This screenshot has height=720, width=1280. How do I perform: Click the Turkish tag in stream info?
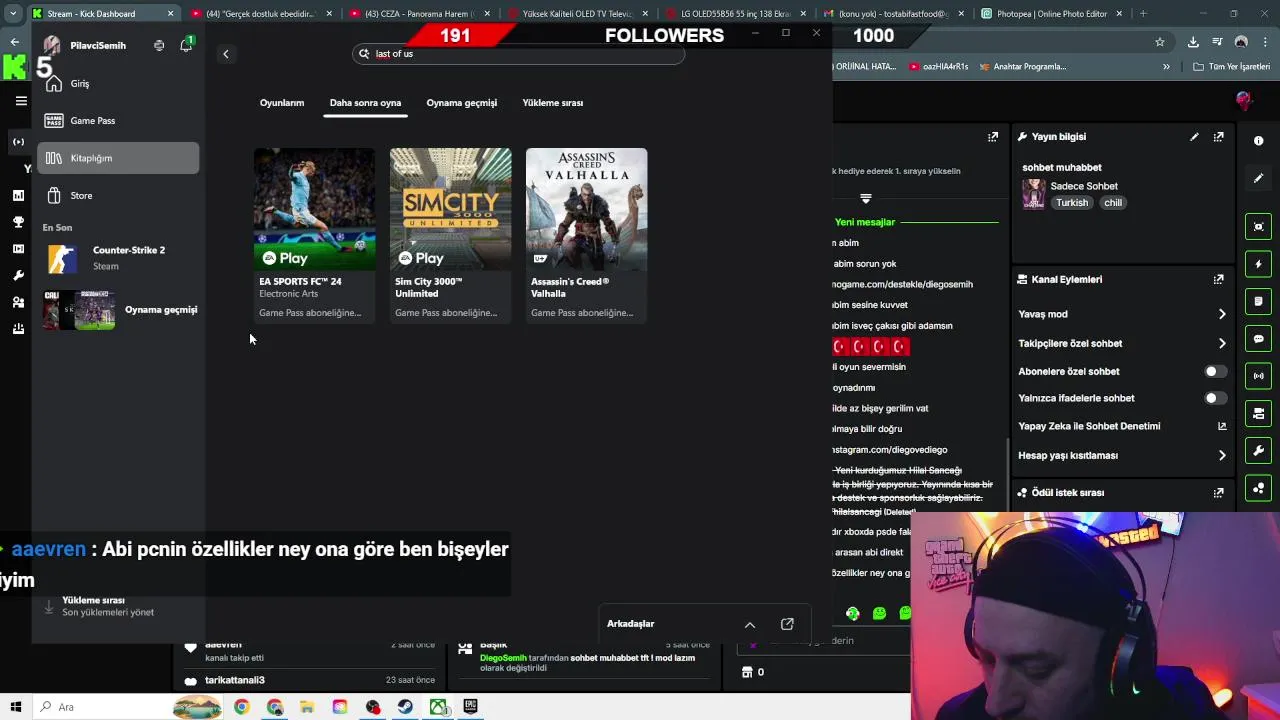click(1071, 203)
